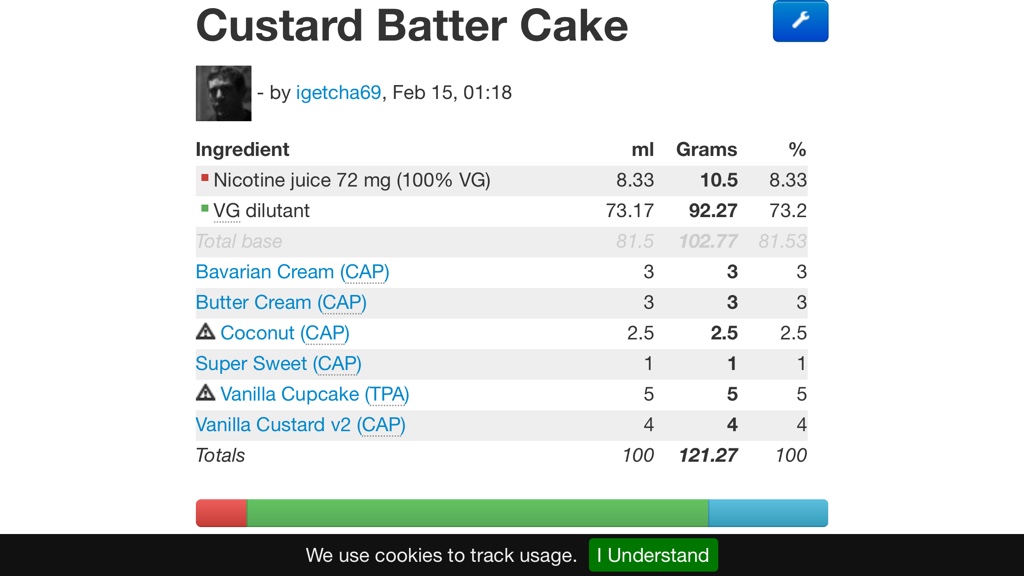Click the red nicotine segment of the bar

(221, 513)
